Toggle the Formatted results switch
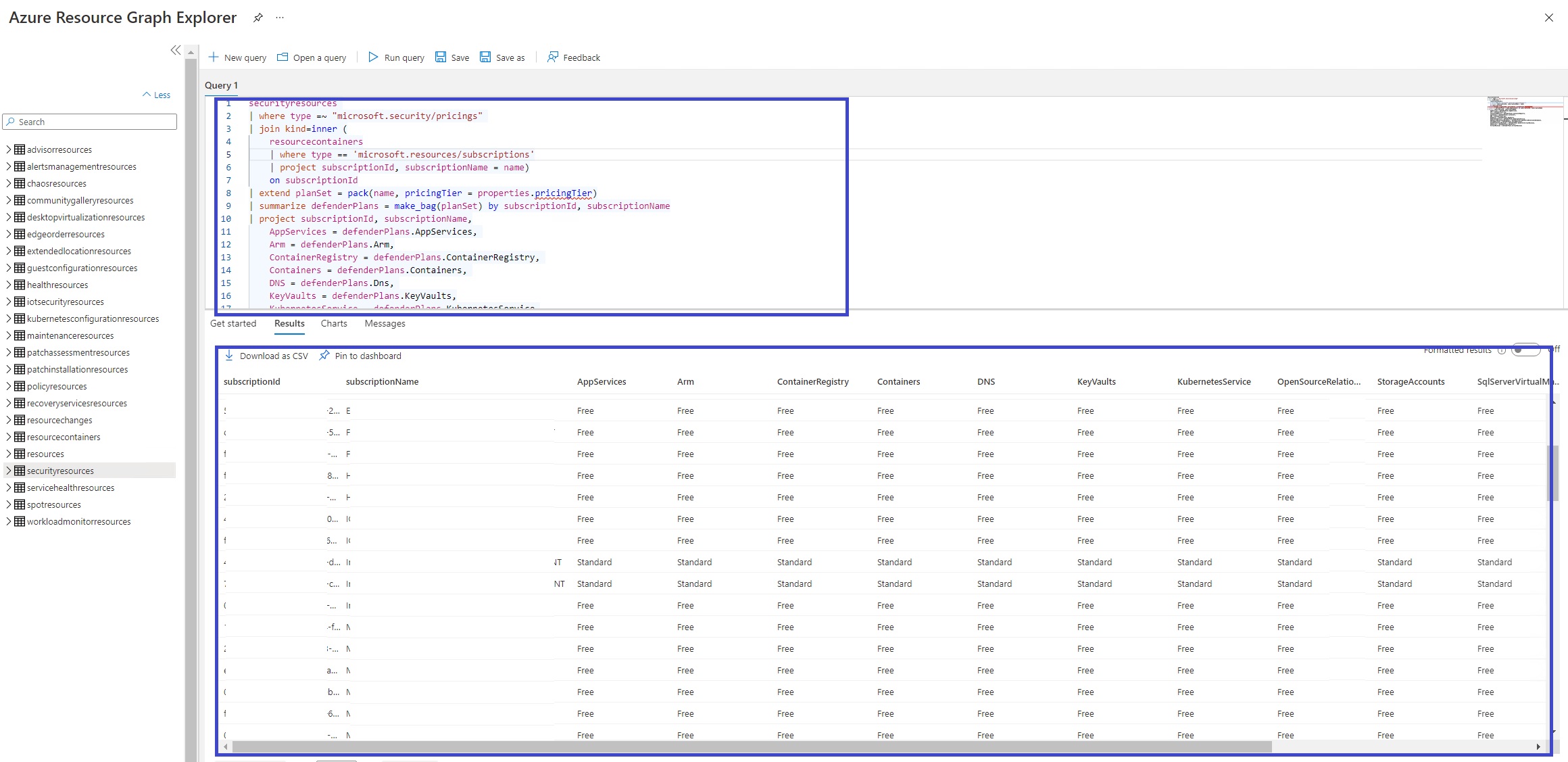This screenshot has height=762, width=1568. [x=1525, y=350]
